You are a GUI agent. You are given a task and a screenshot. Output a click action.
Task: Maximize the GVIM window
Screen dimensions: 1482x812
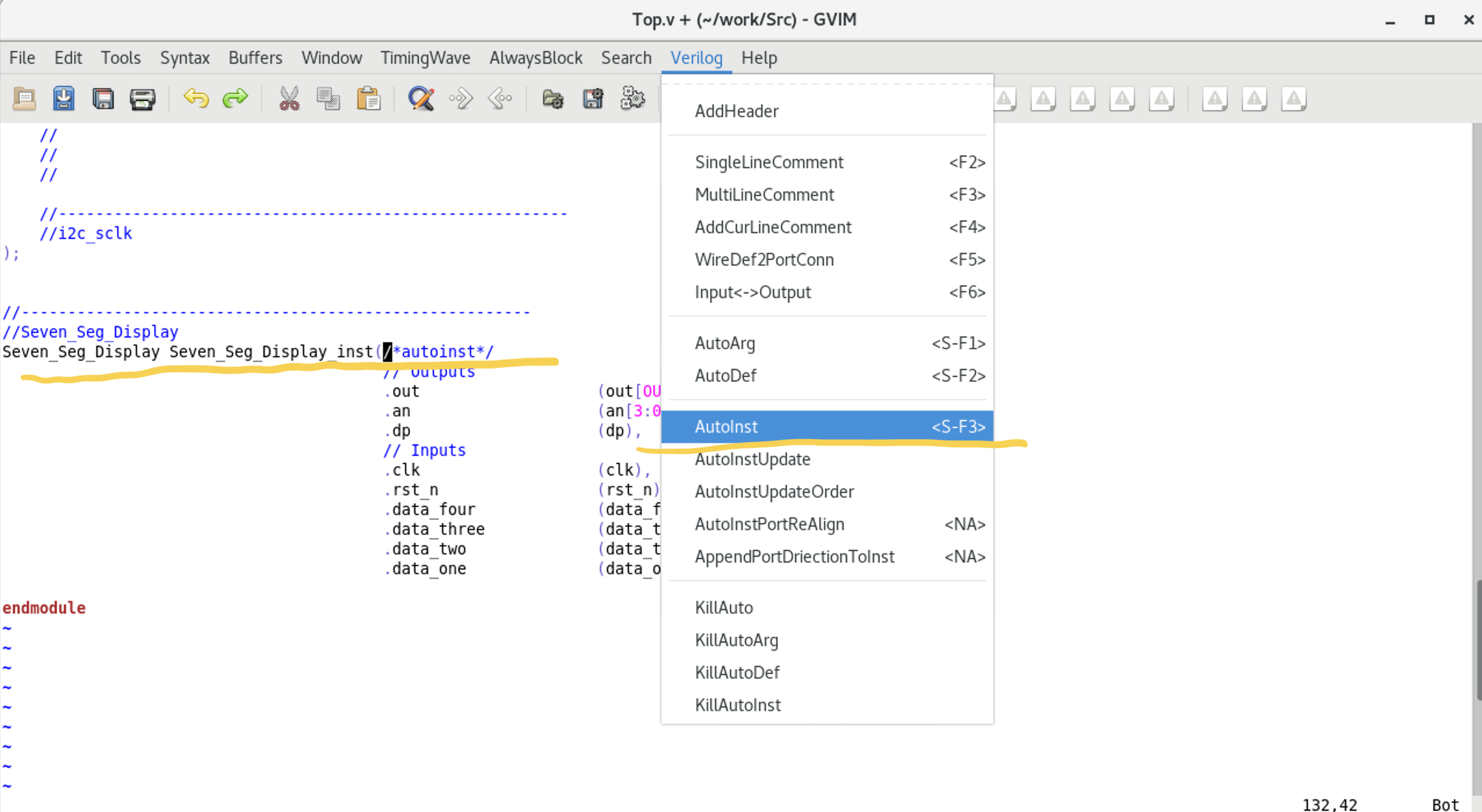(x=1429, y=20)
